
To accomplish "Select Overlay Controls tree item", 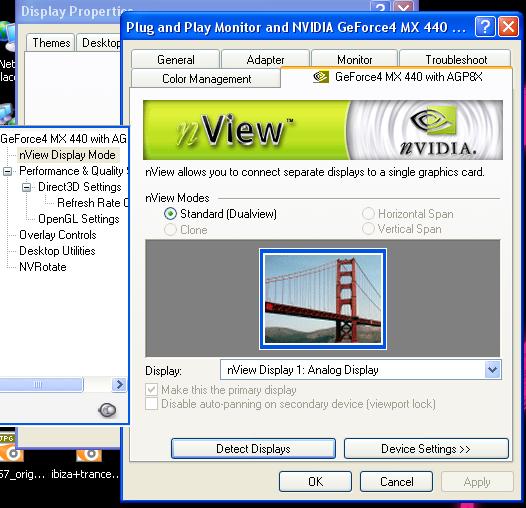I will click(x=58, y=235).
